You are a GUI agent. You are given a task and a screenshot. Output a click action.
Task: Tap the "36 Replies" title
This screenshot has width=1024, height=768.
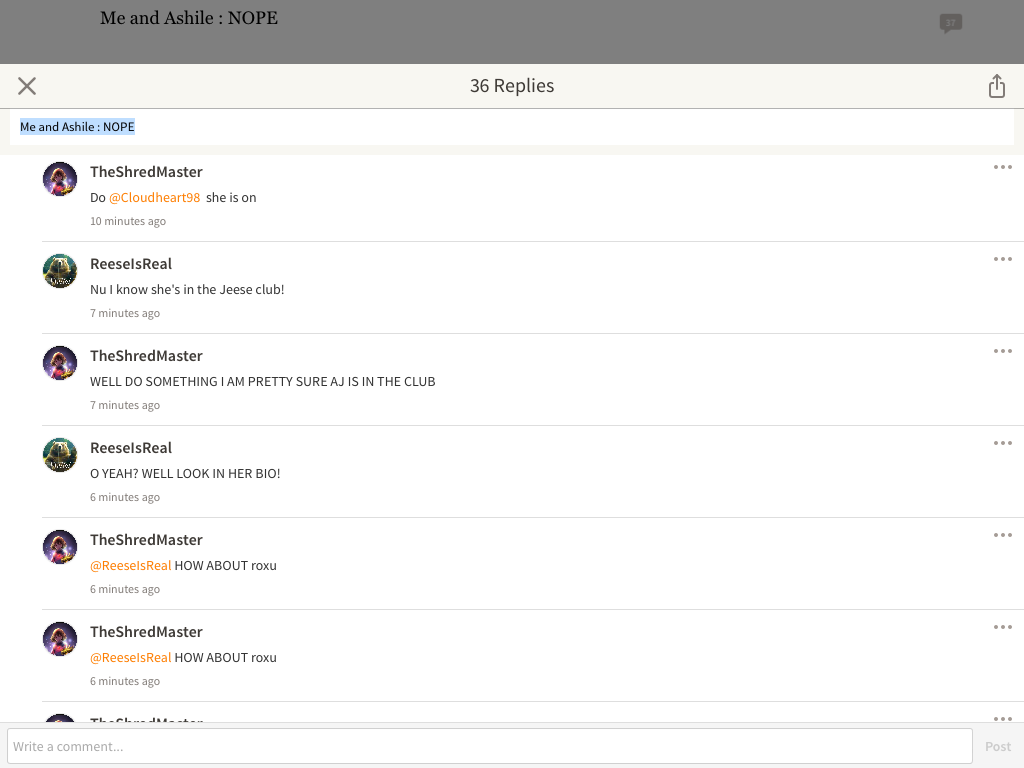coord(512,86)
